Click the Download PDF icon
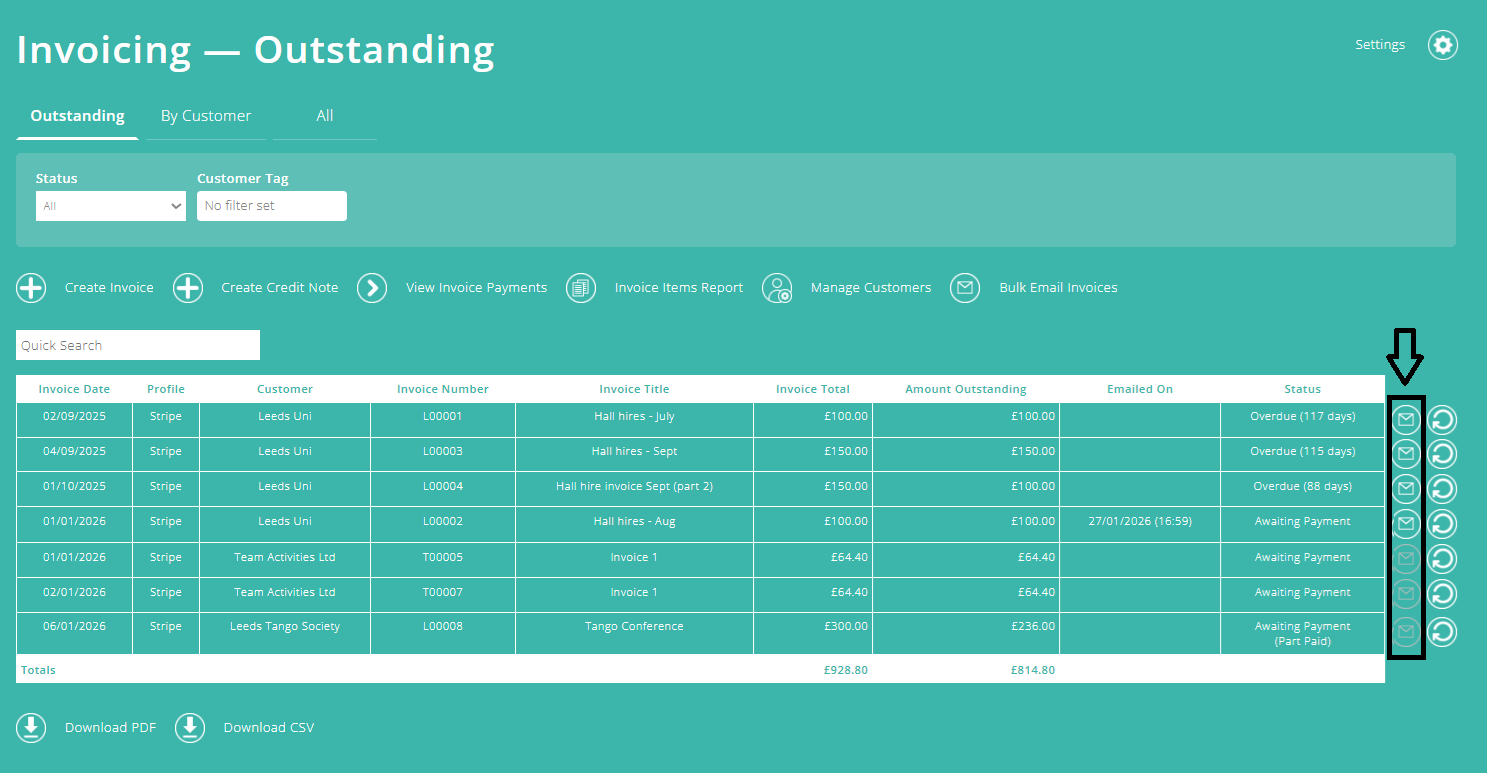 (31, 727)
